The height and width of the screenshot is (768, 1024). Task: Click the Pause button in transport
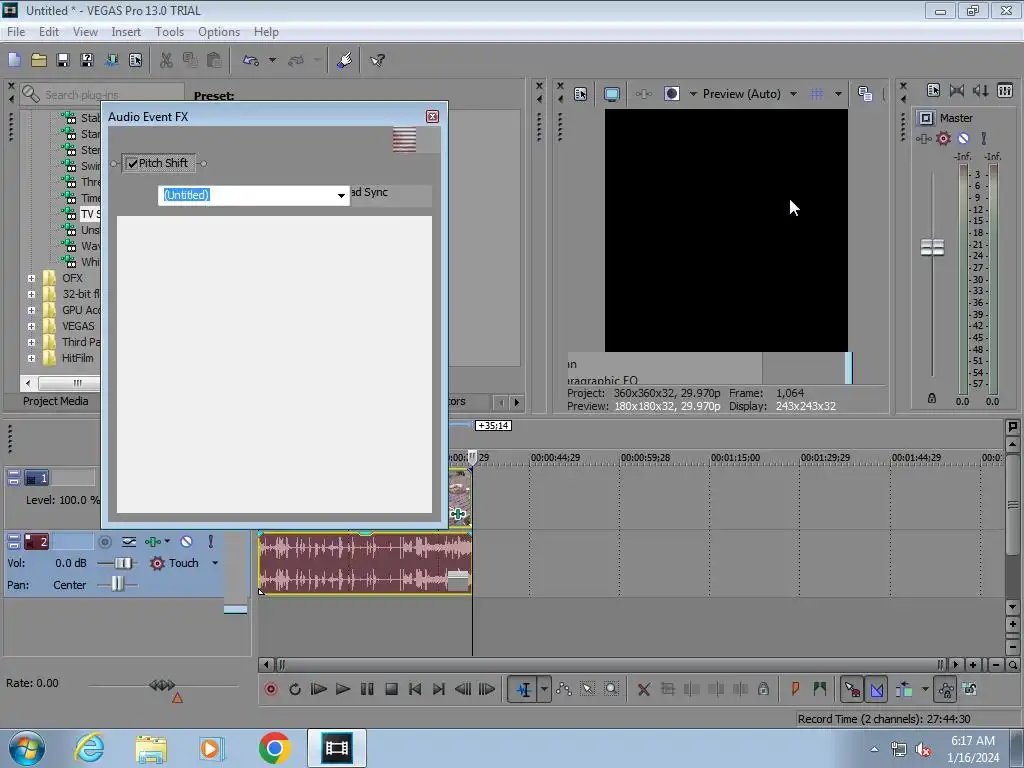tap(367, 689)
